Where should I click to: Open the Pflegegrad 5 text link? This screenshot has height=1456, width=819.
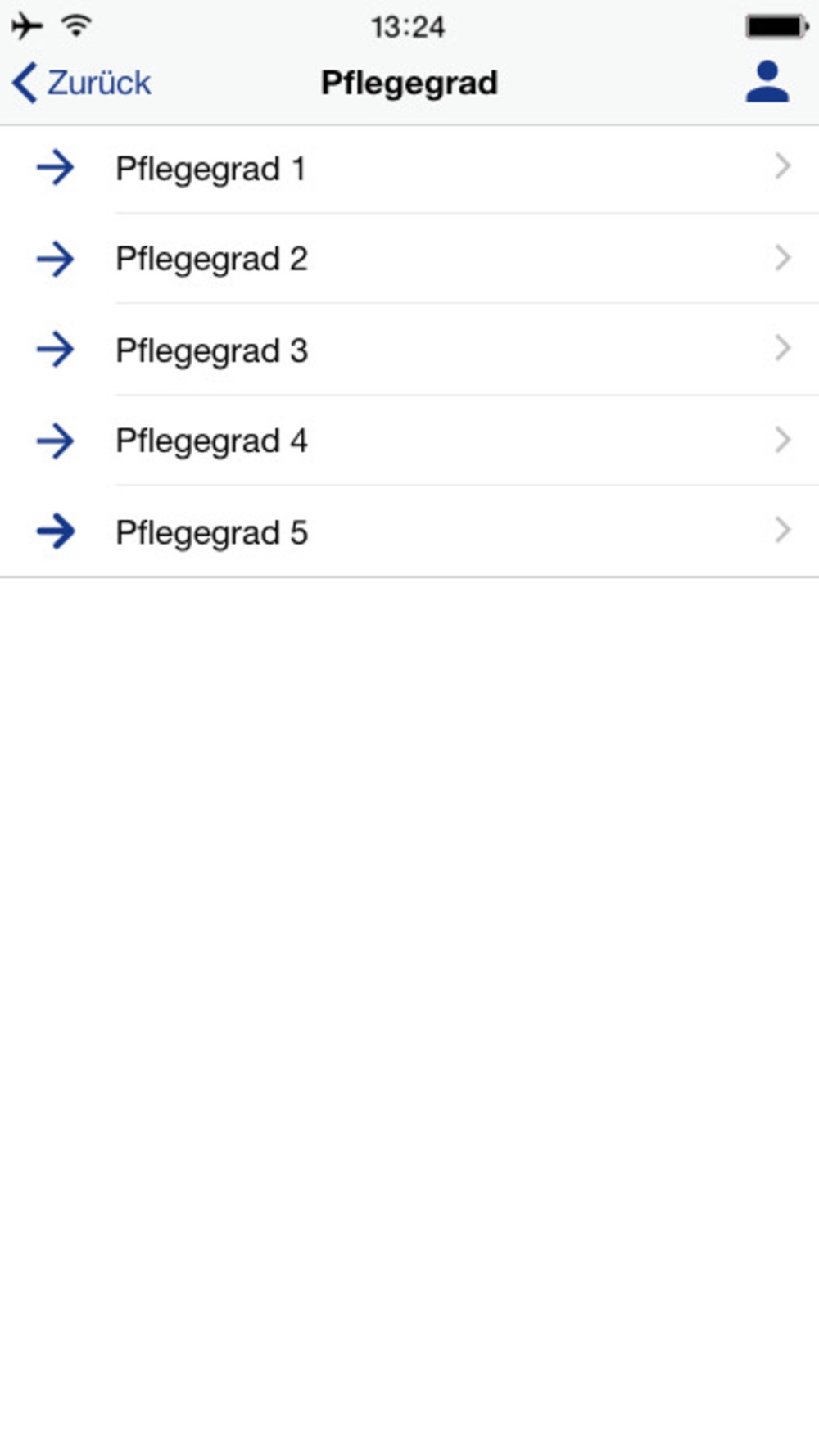[211, 533]
